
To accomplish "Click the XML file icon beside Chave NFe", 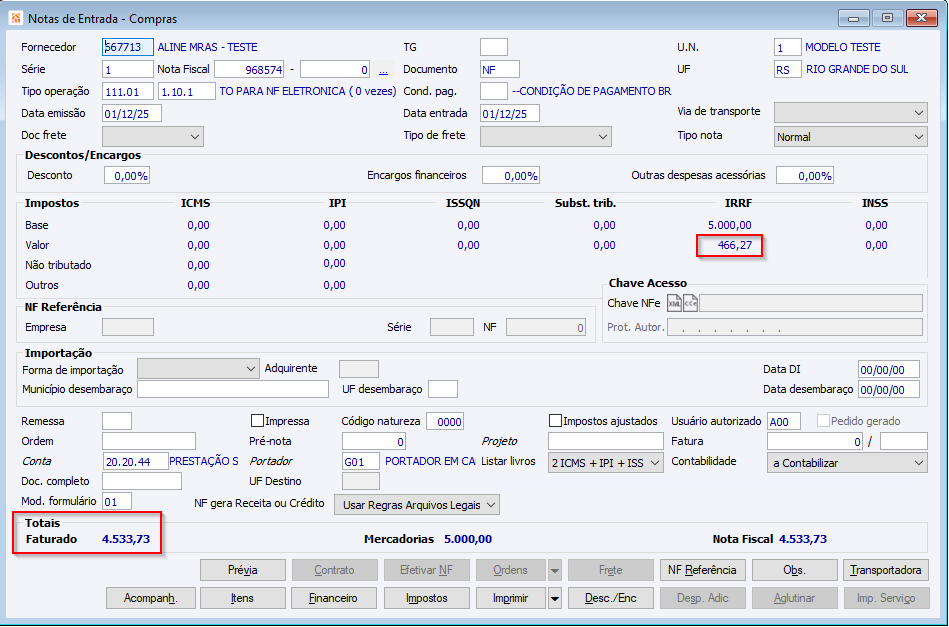I will pos(675,303).
